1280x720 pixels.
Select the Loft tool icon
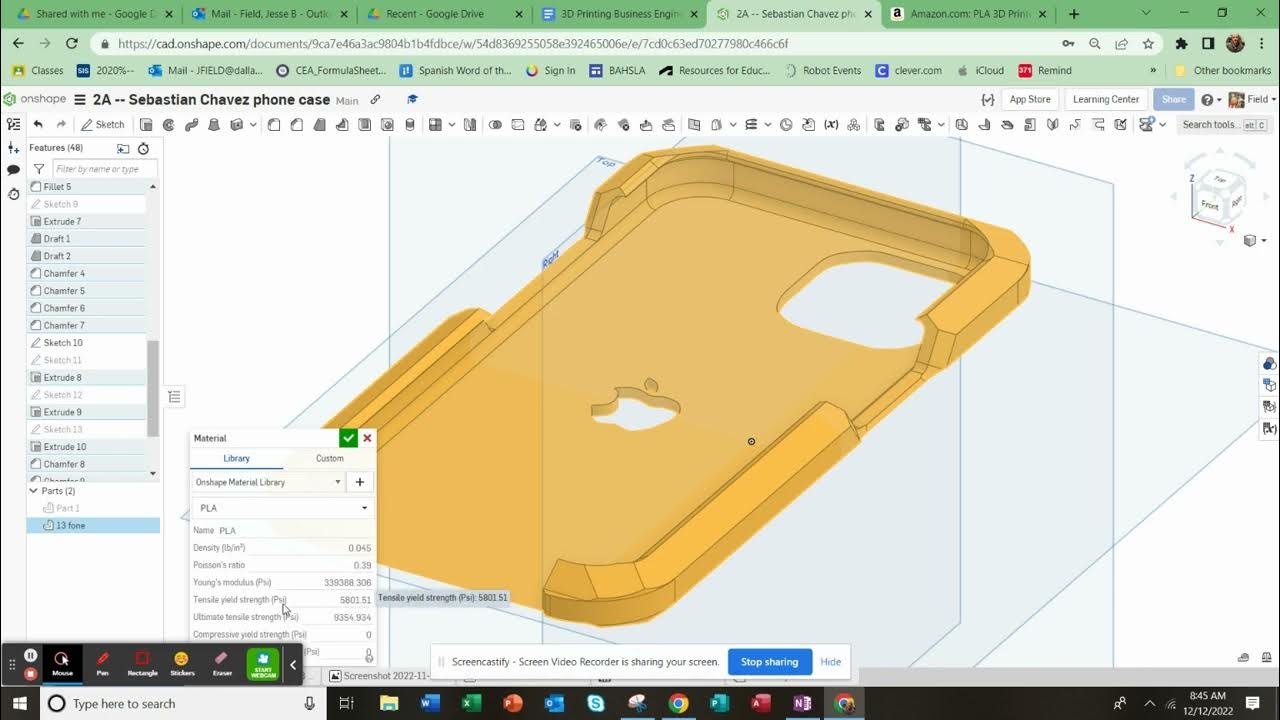214,125
